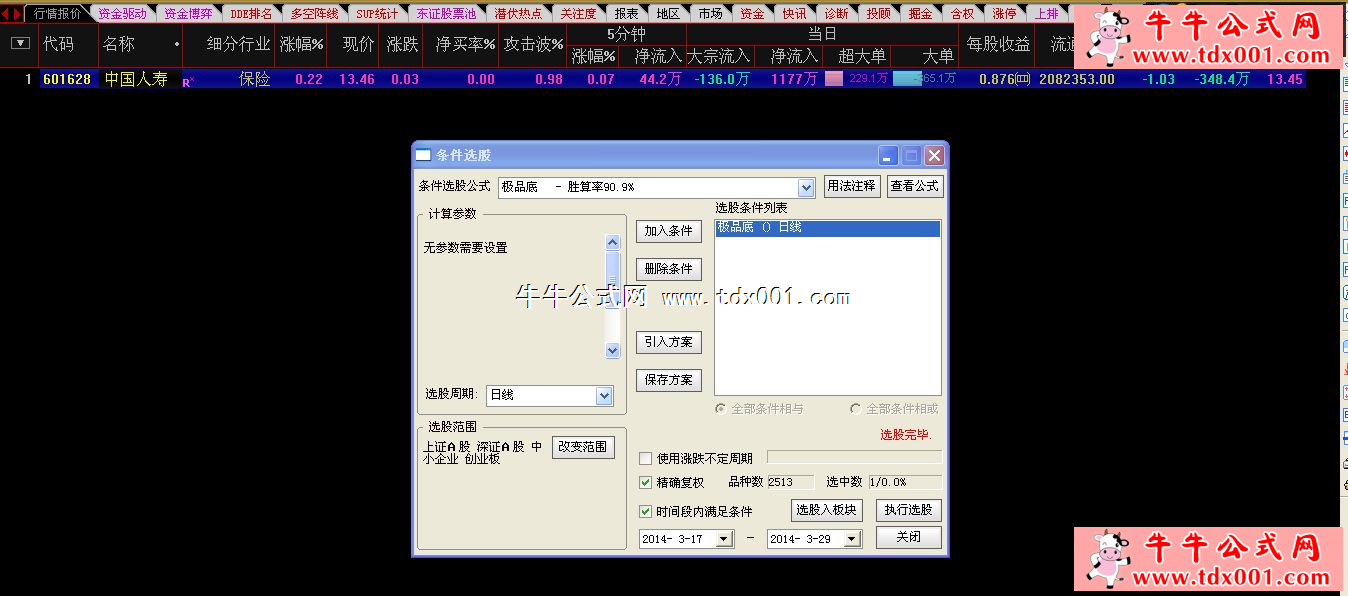This screenshot has height=596, width=1348.
Task: Click stock name 中国人寿
Action: [136, 79]
